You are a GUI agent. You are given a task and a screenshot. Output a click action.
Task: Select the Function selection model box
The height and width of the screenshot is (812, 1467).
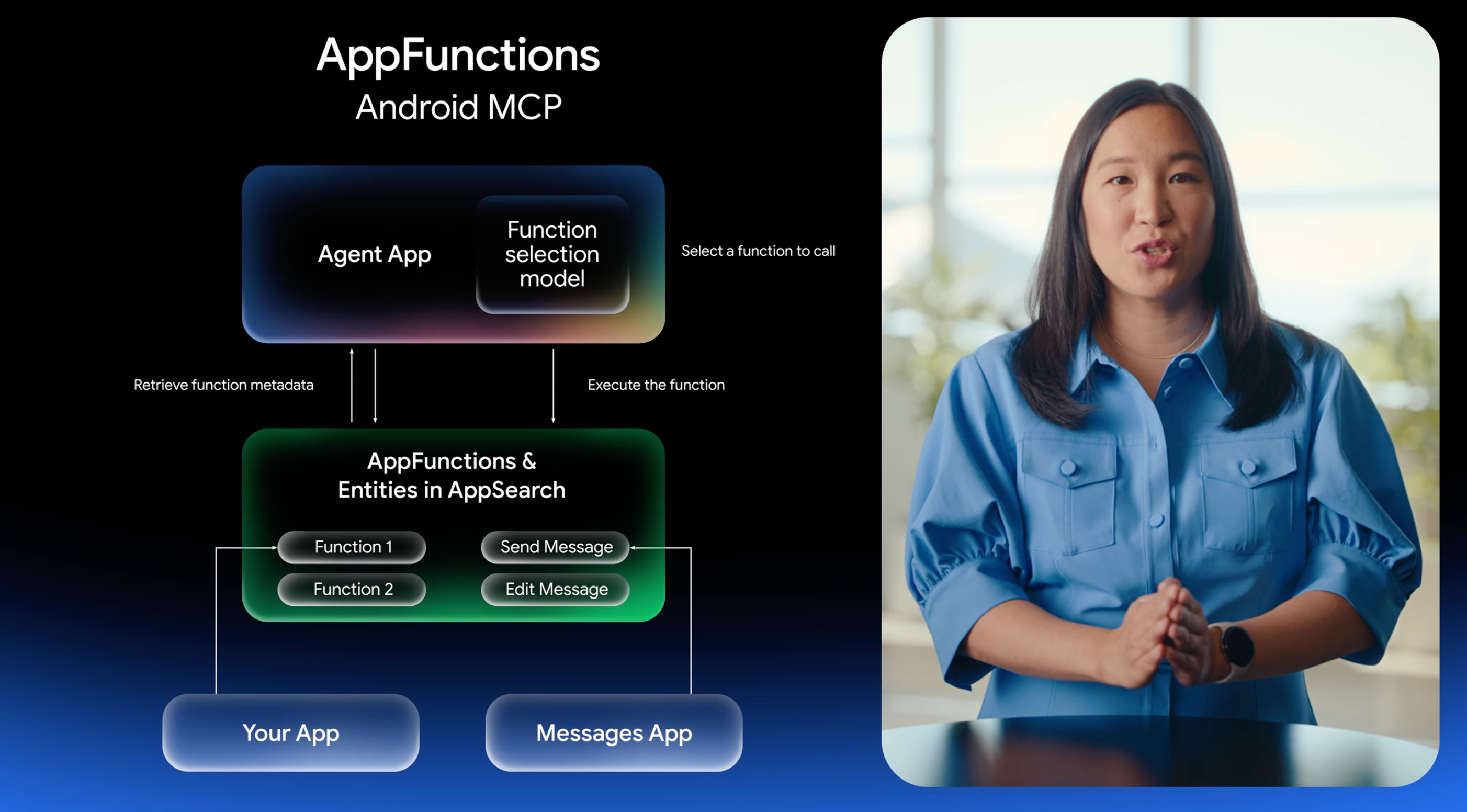[x=552, y=254]
